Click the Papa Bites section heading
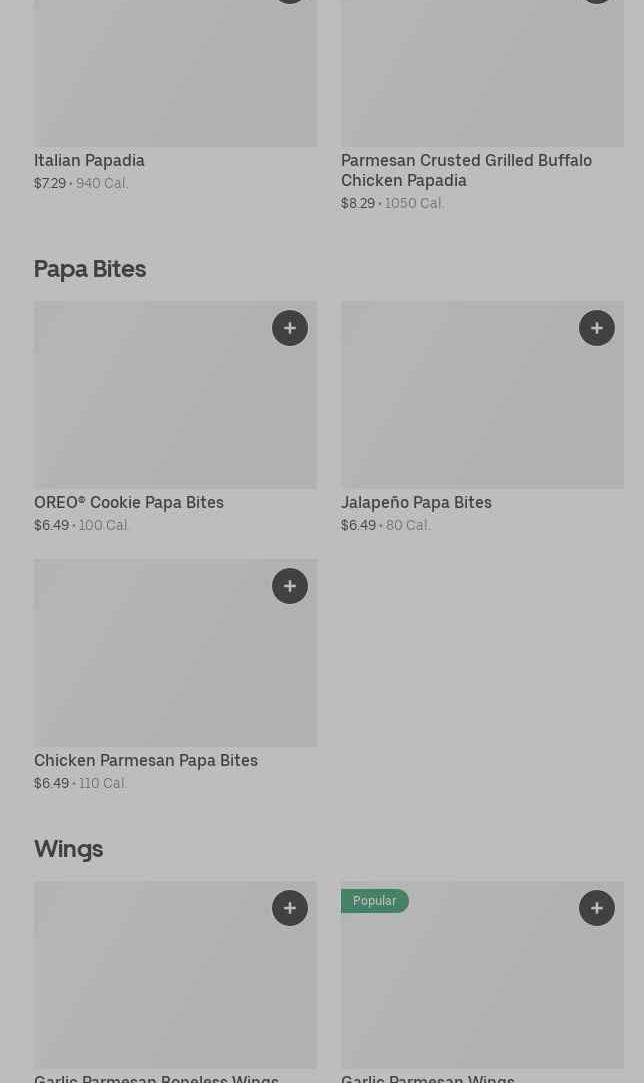The height and width of the screenshot is (1083, 644). pos(90,269)
